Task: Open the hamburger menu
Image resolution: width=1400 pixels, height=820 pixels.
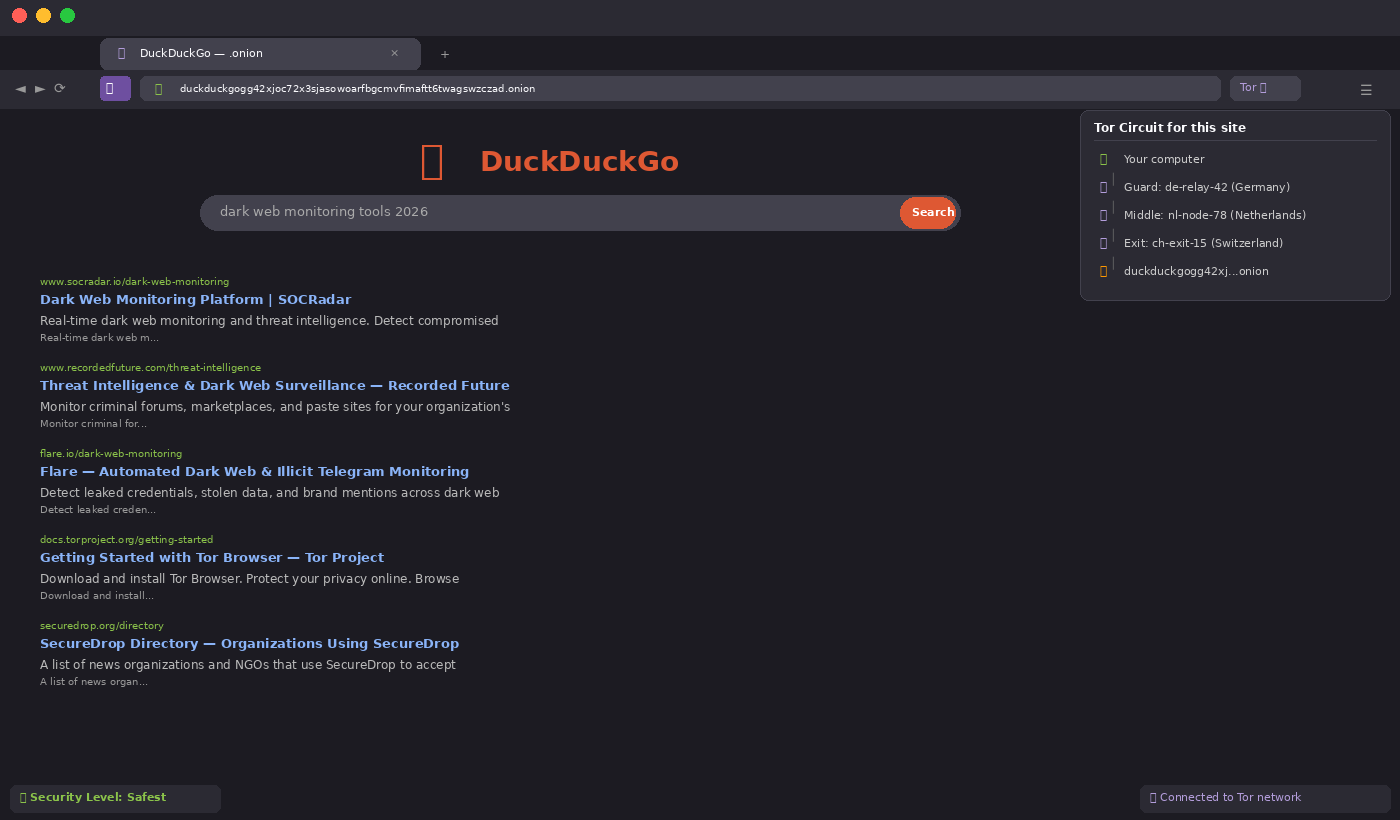Action: click(1366, 89)
